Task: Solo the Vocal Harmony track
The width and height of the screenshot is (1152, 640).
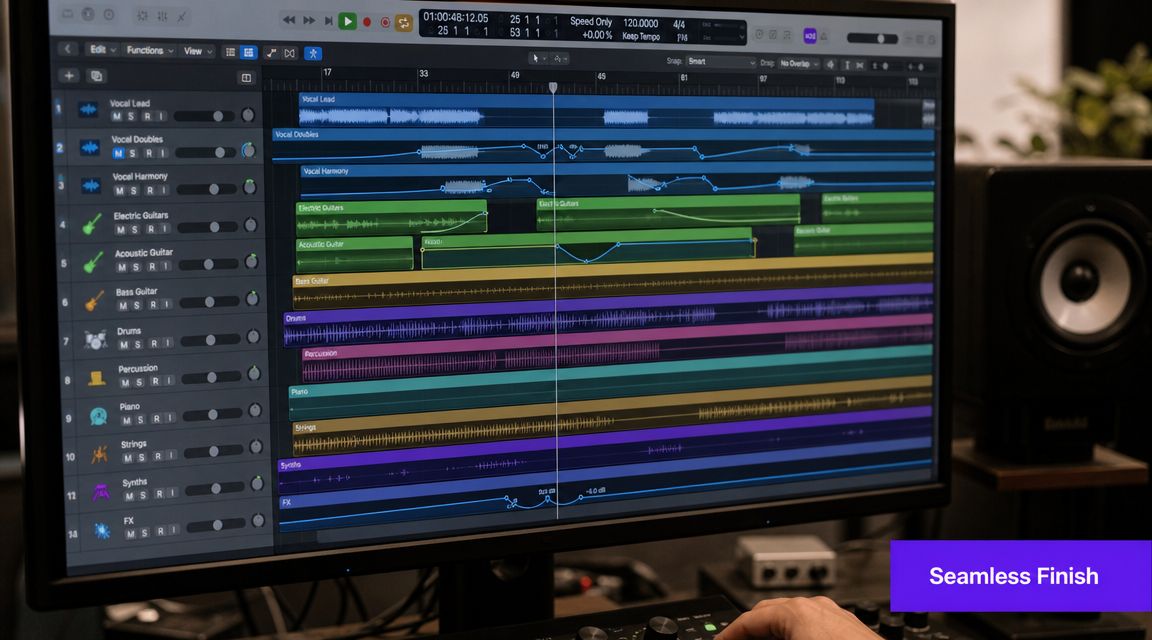Action: 134,190
